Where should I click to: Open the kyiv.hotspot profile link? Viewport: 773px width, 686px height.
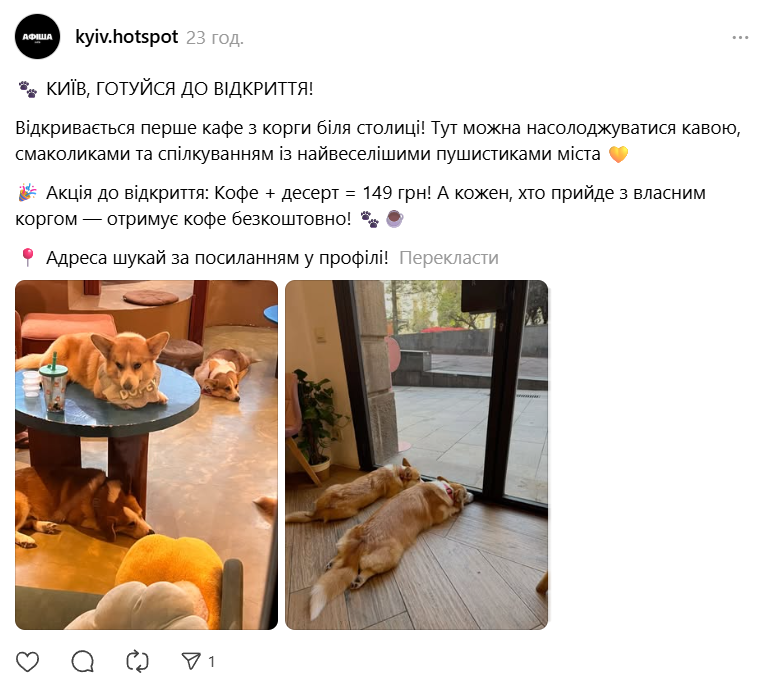[x=127, y=37]
